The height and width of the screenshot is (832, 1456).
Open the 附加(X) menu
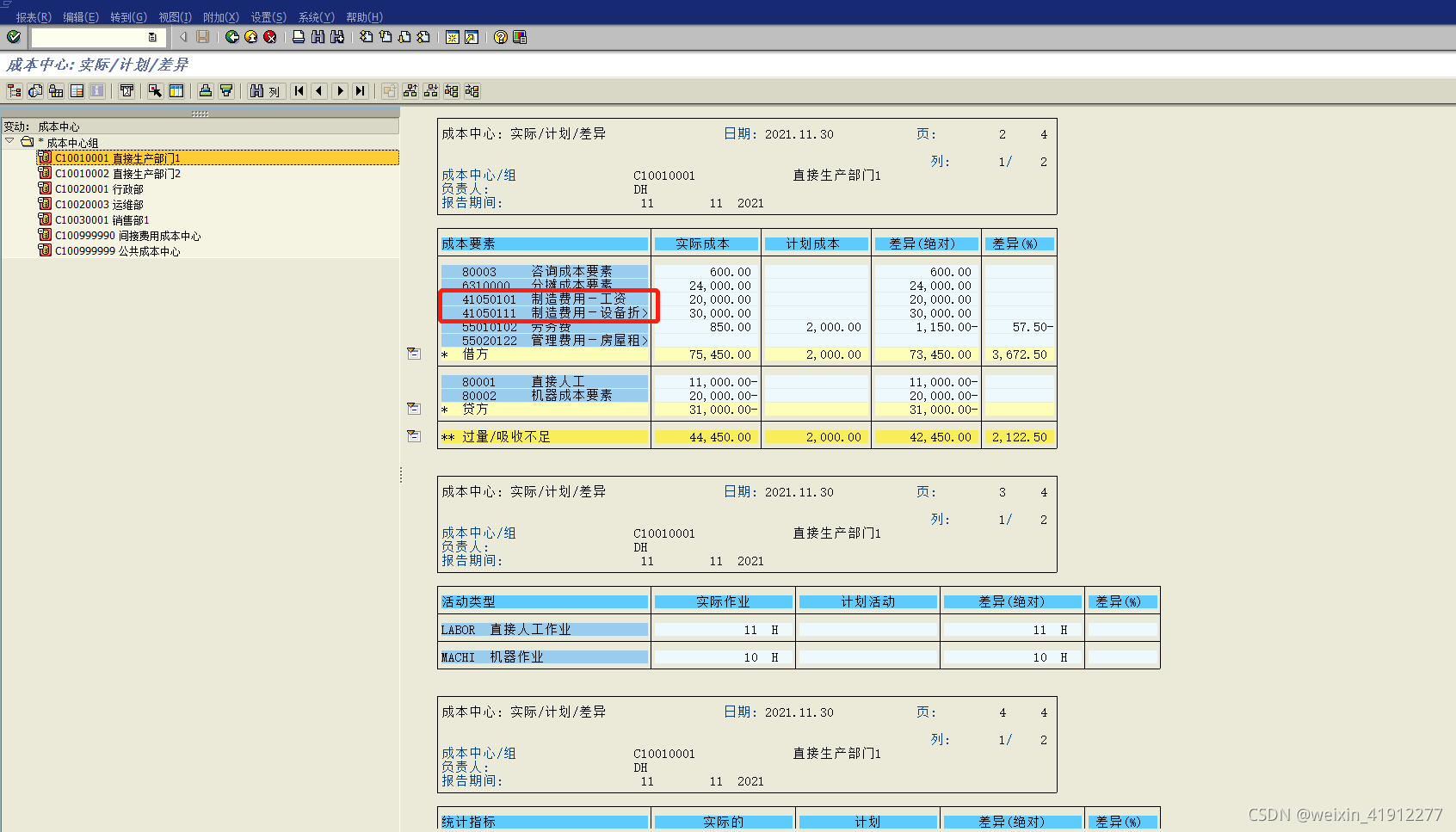[x=221, y=17]
